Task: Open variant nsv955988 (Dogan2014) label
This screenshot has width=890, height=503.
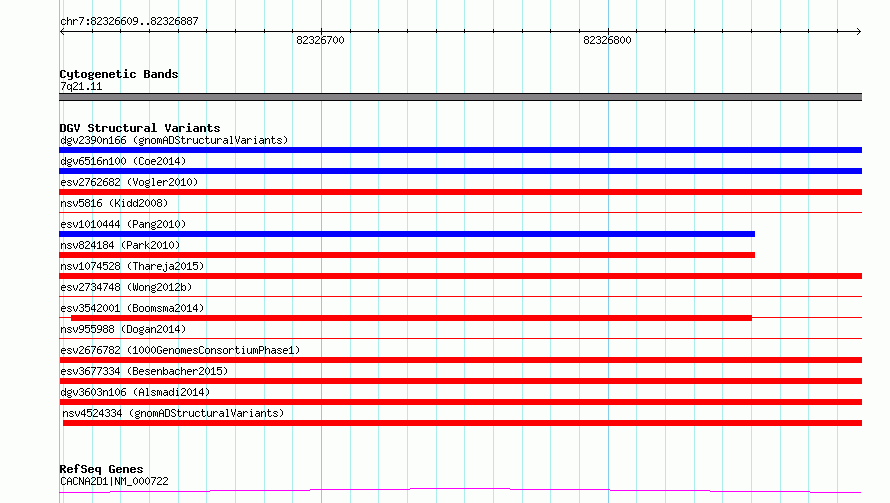Action: (x=123, y=329)
